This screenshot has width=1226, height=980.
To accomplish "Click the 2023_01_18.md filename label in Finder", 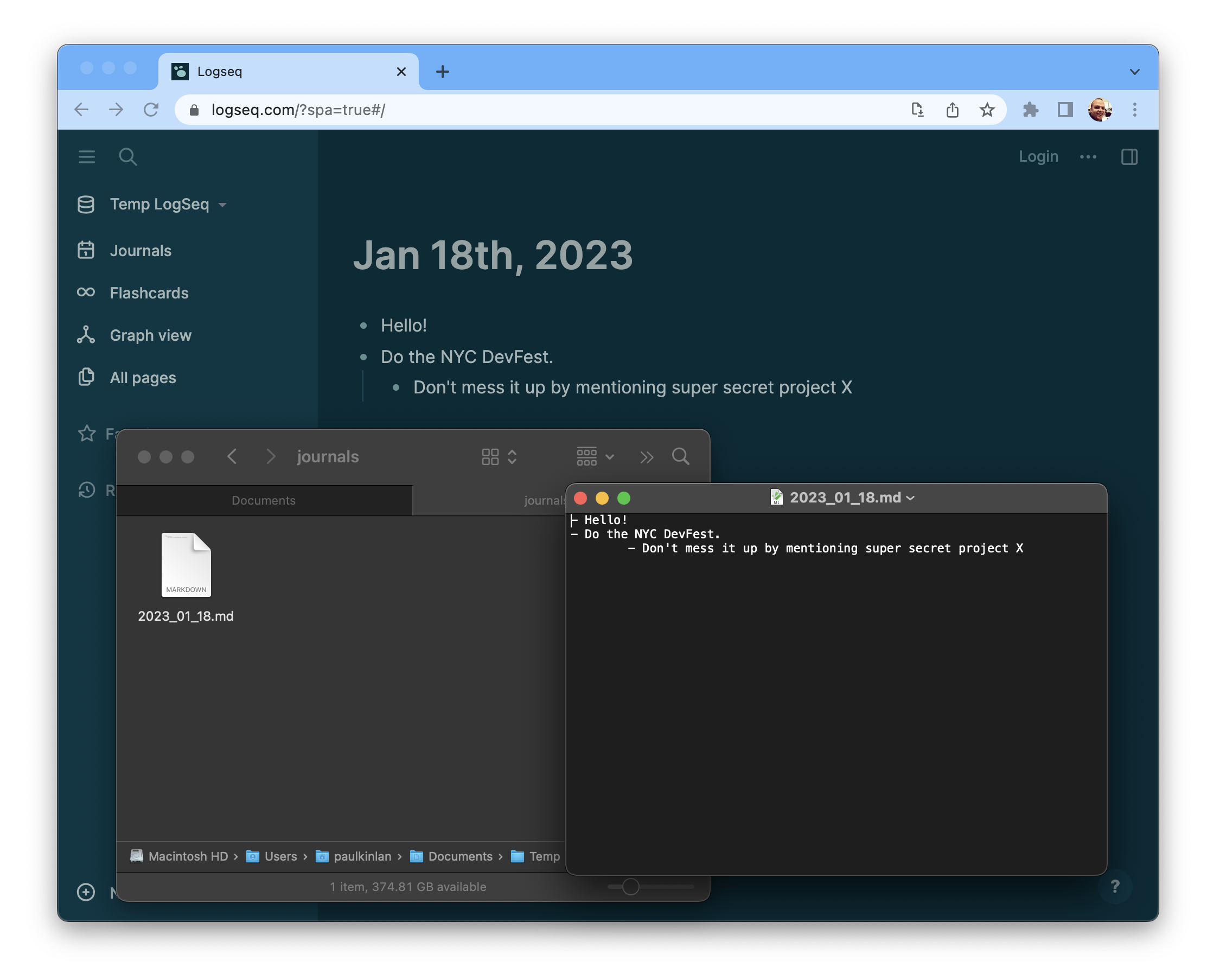I will pos(186,616).
